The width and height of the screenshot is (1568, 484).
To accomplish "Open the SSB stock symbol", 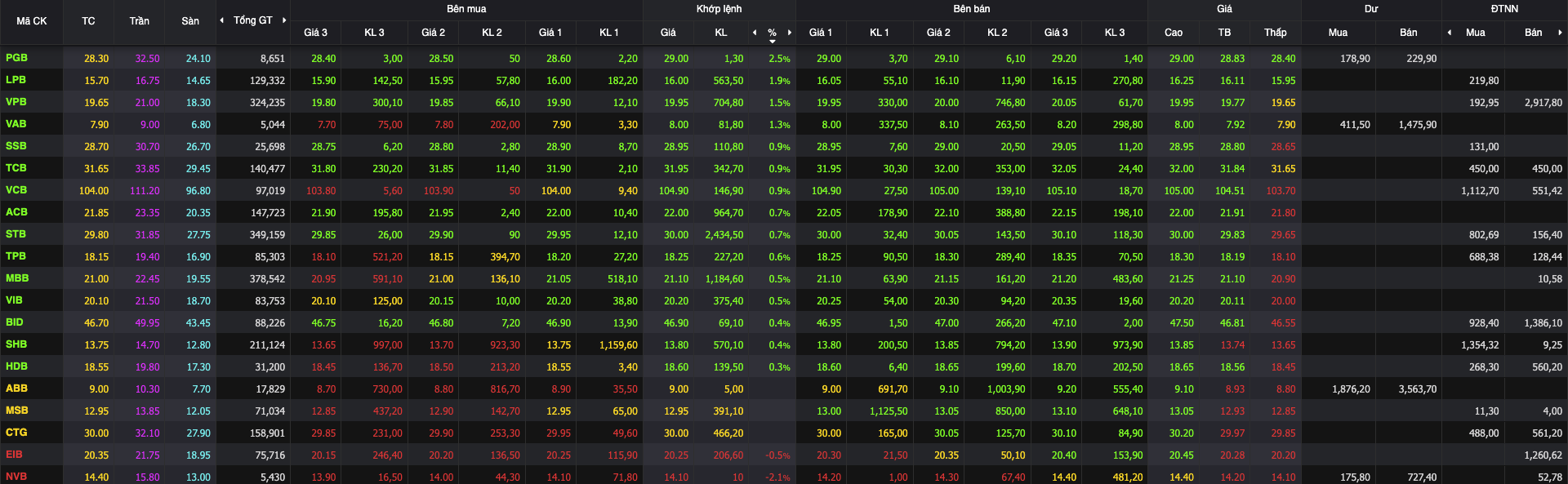I will pos(16,146).
